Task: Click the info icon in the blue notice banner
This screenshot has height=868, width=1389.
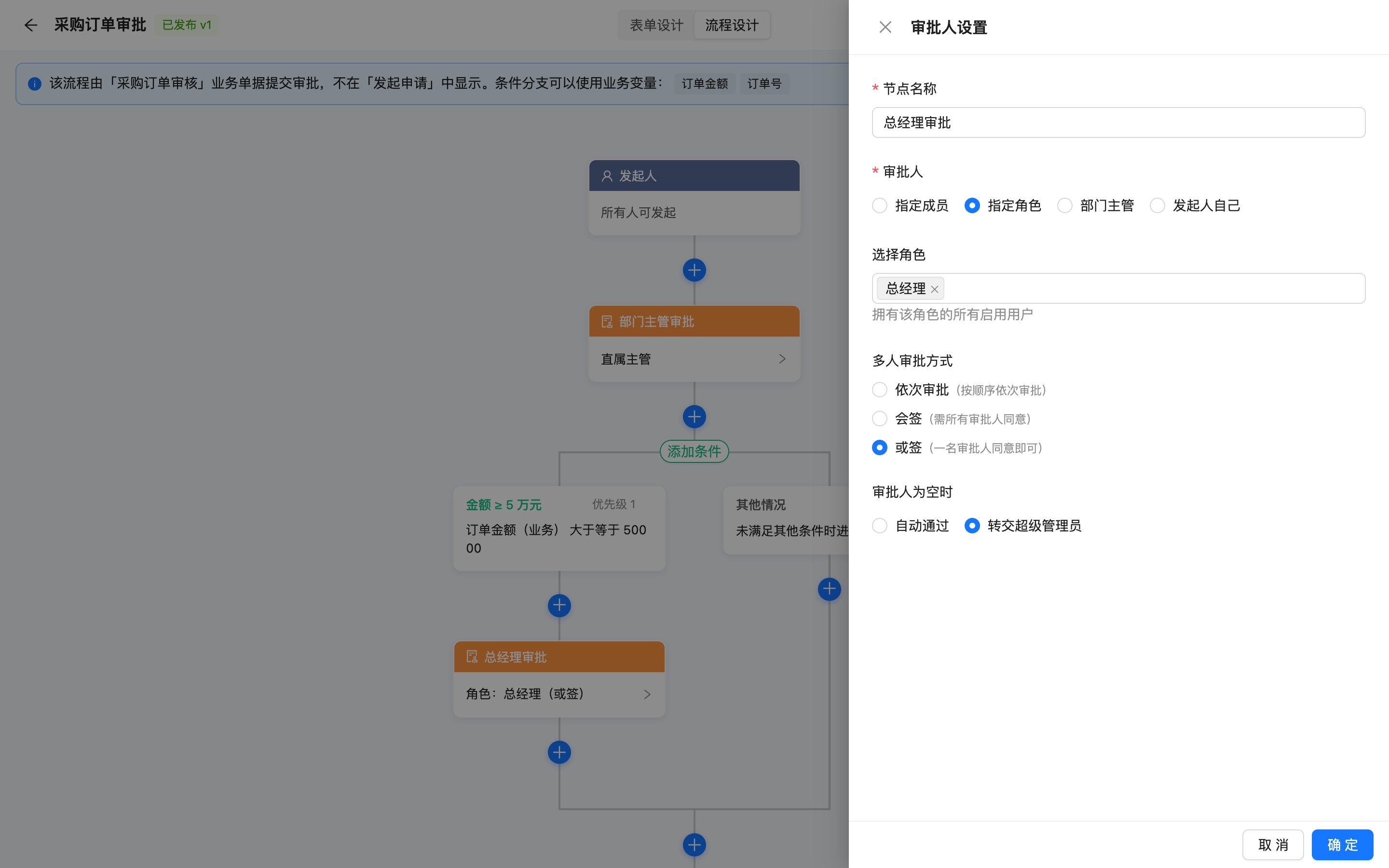Action: click(x=34, y=84)
